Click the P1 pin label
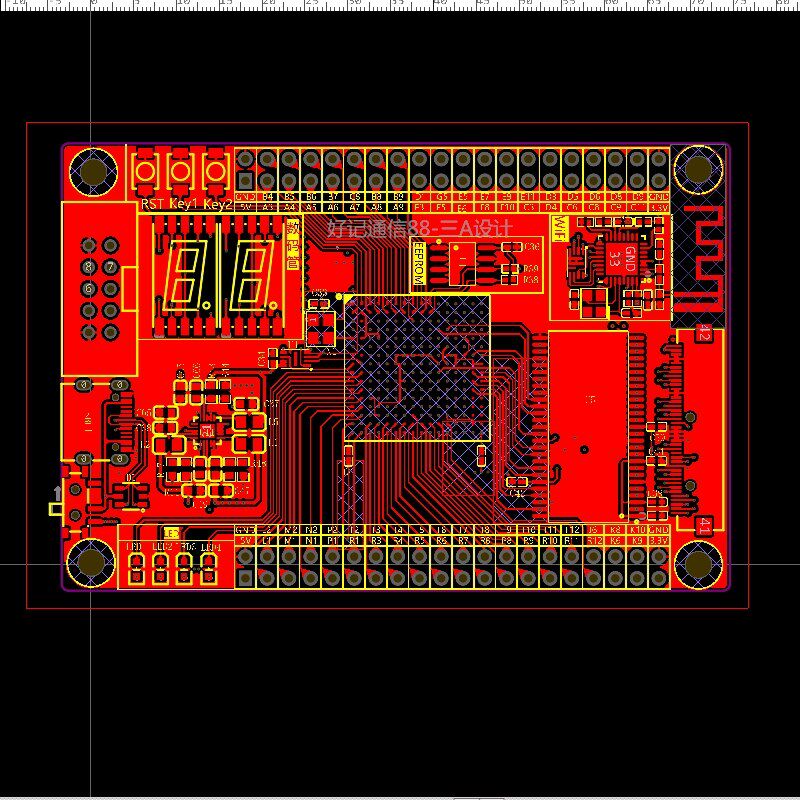This screenshot has width=800, height=800. (333, 540)
